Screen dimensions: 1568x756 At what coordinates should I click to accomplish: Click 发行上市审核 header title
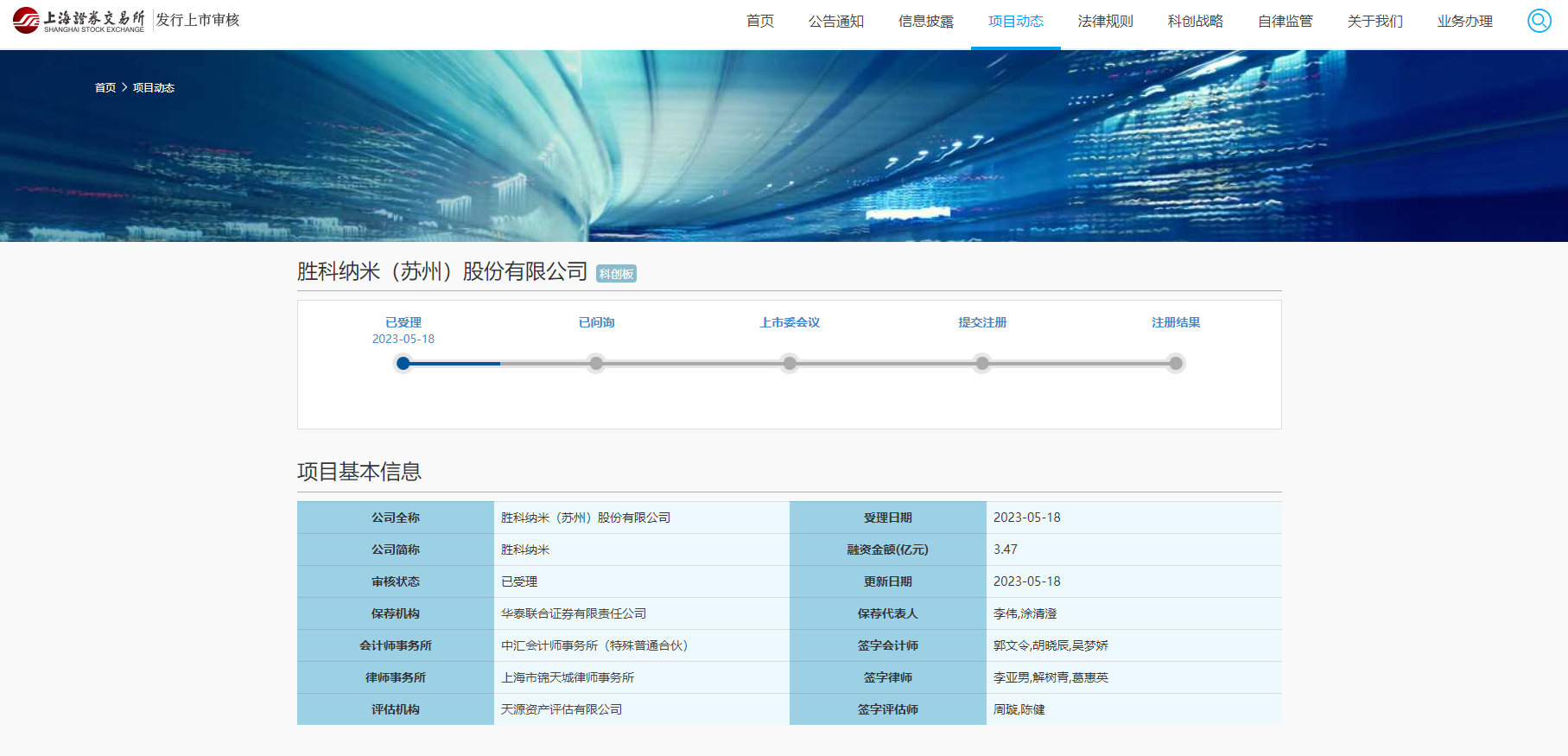(x=198, y=20)
